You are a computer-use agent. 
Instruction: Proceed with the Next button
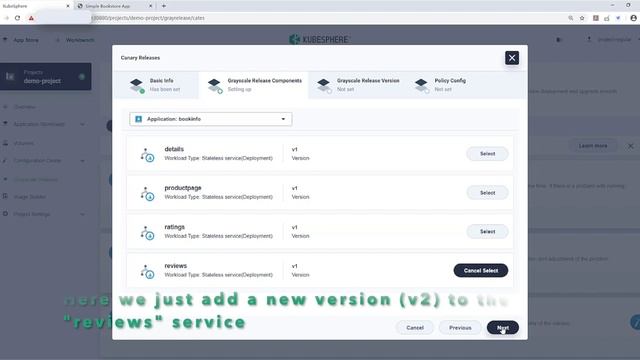pyautogui.click(x=502, y=328)
